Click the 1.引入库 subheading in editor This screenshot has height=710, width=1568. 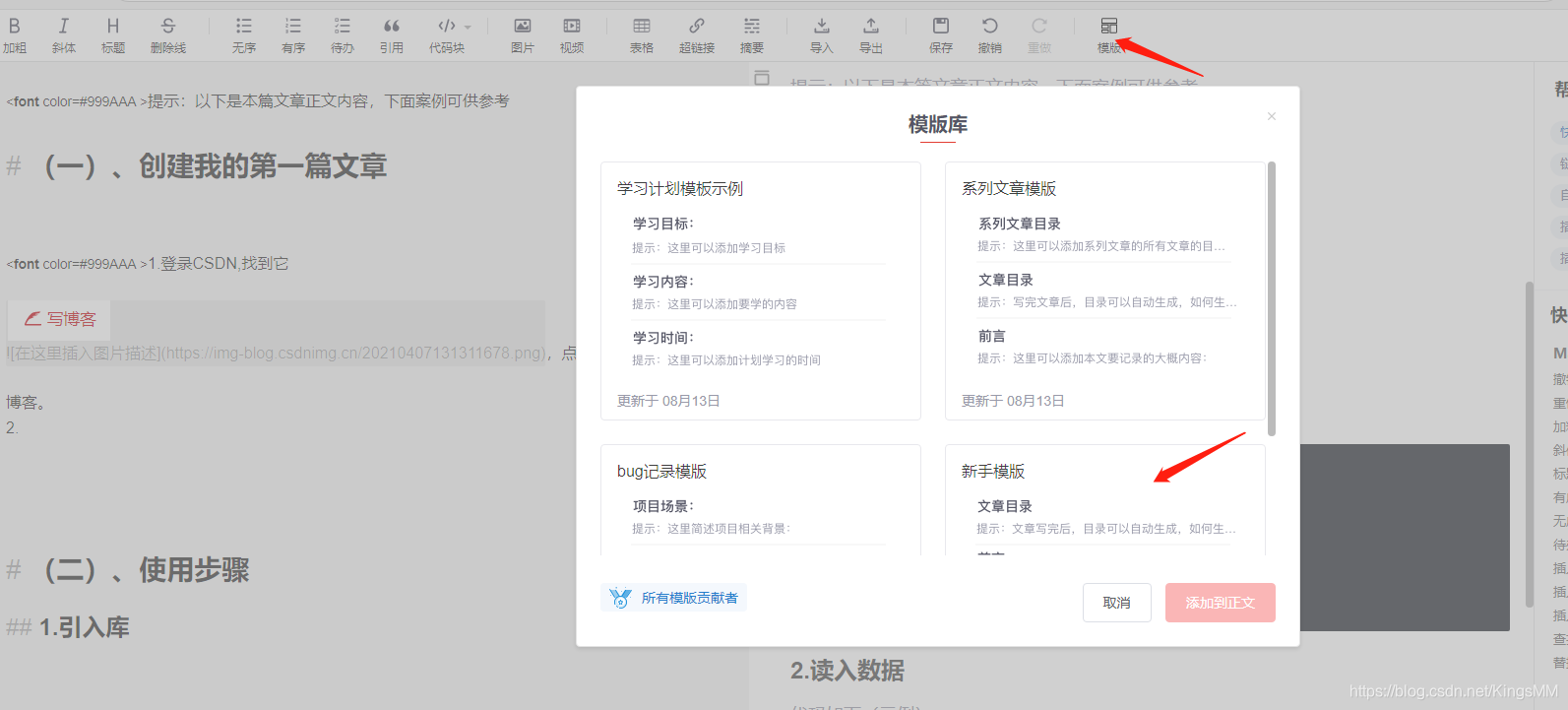[85, 627]
